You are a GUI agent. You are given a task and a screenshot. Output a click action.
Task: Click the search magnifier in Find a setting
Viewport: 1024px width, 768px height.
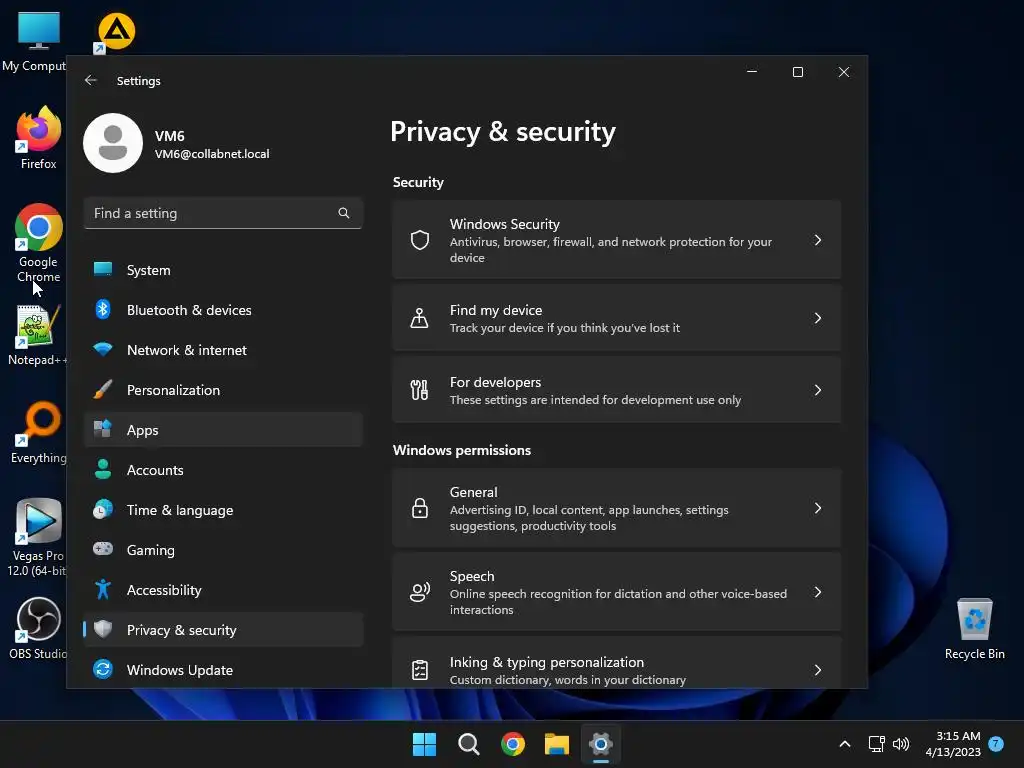[344, 213]
